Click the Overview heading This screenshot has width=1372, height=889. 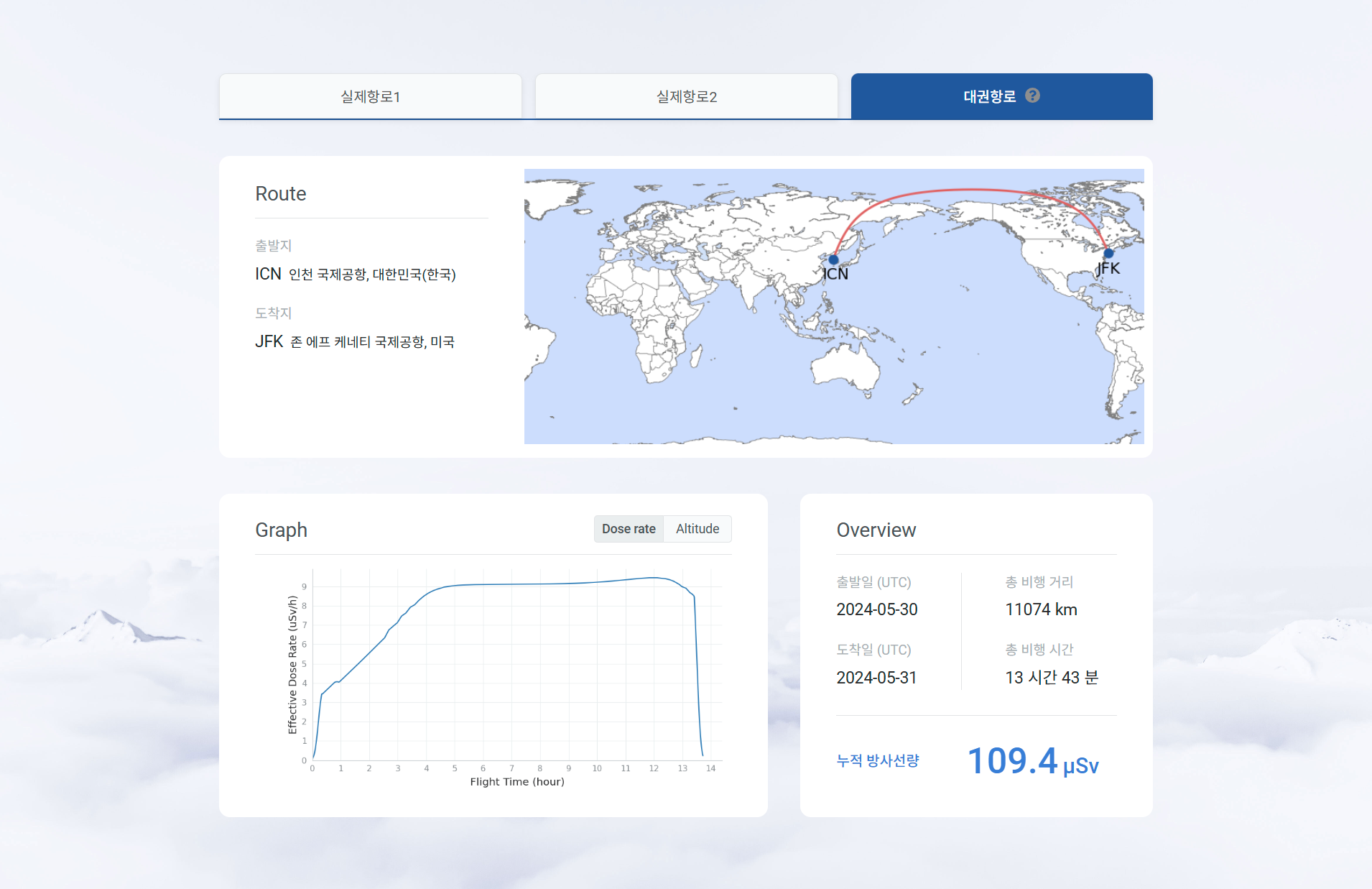[x=876, y=530]
